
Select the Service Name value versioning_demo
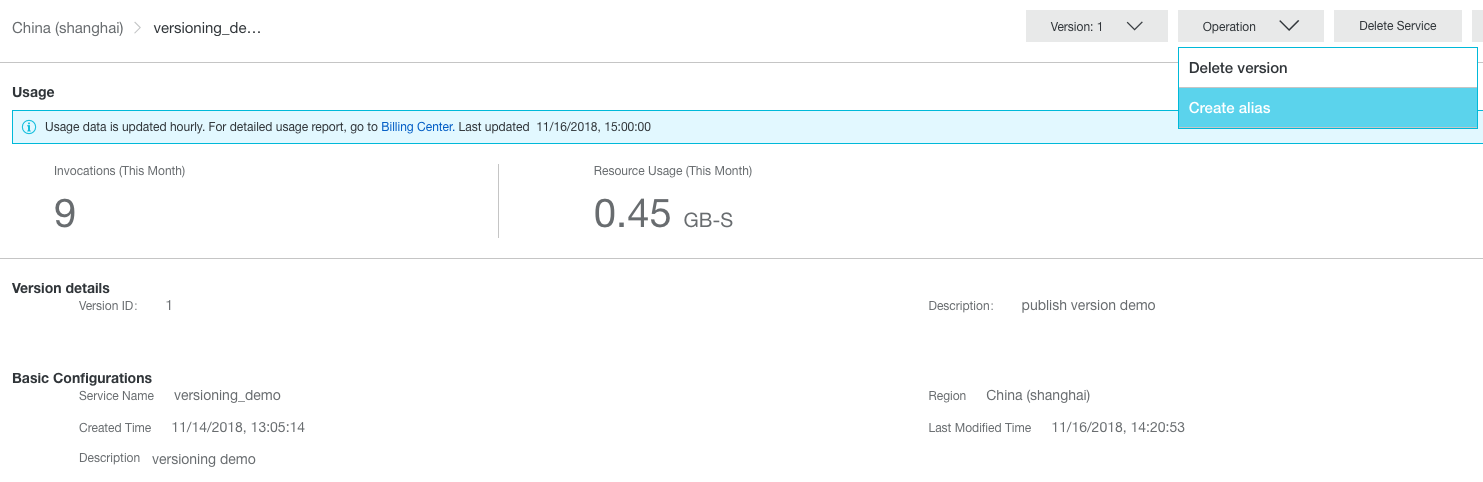click(227, 395)
